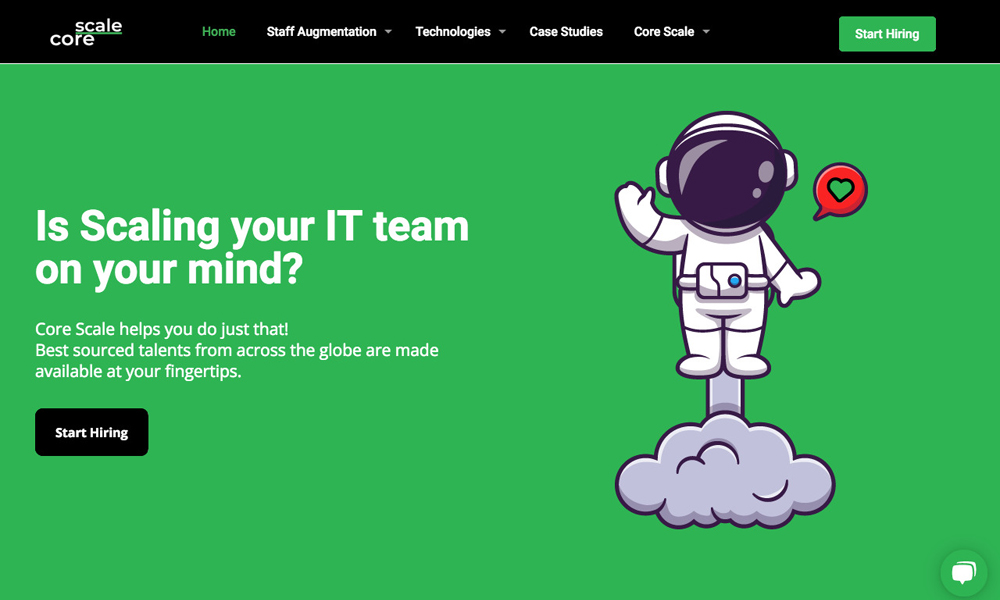The image size is (1000, 600).
Task: Click the 'Core Scale helps you' paragraph
Action: click(237, 350)
